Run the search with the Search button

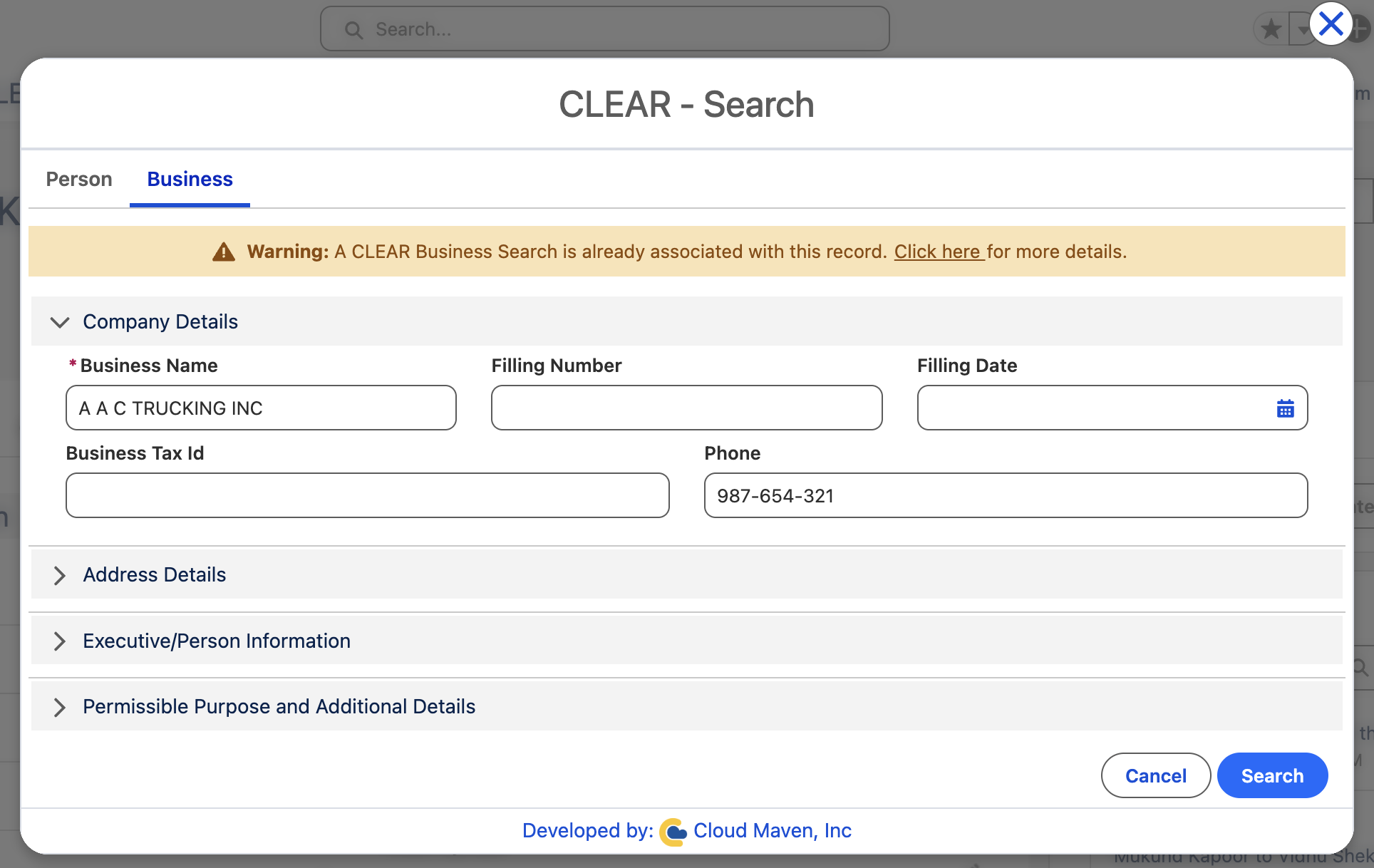(x=1272, y=775)
